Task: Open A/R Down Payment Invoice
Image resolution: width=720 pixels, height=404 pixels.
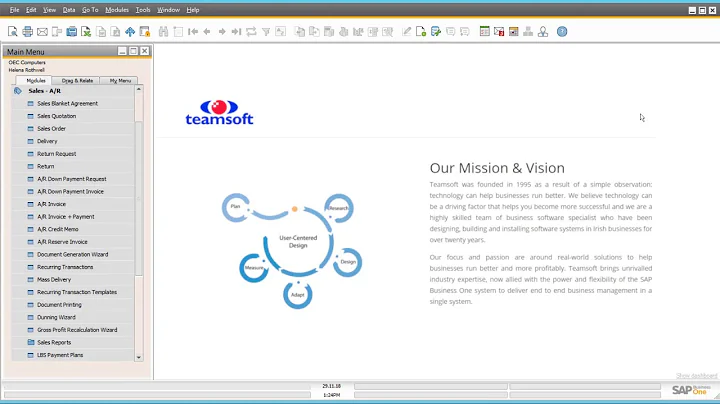Action: coord(70,191)
